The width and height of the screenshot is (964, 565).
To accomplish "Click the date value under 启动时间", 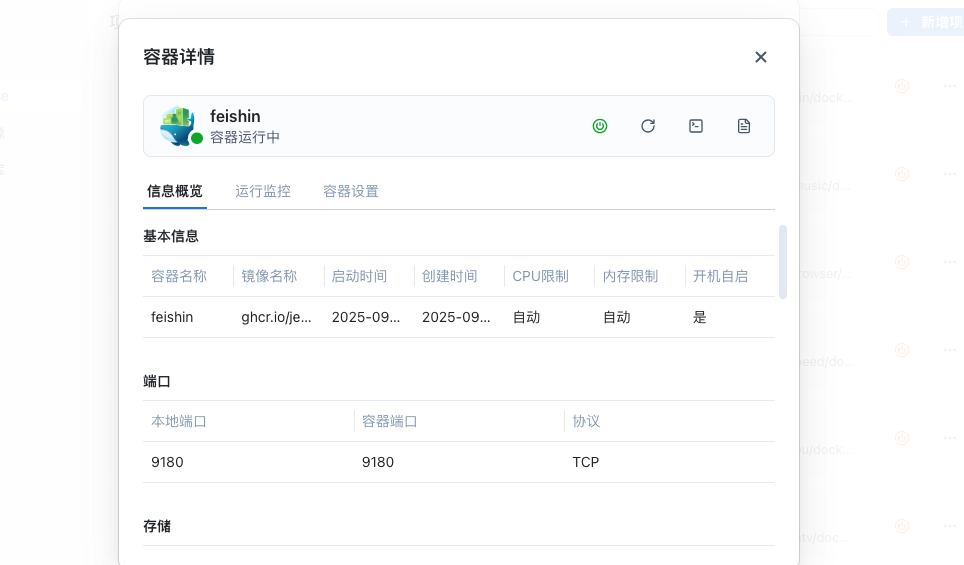I will click(x=366, y=317).
